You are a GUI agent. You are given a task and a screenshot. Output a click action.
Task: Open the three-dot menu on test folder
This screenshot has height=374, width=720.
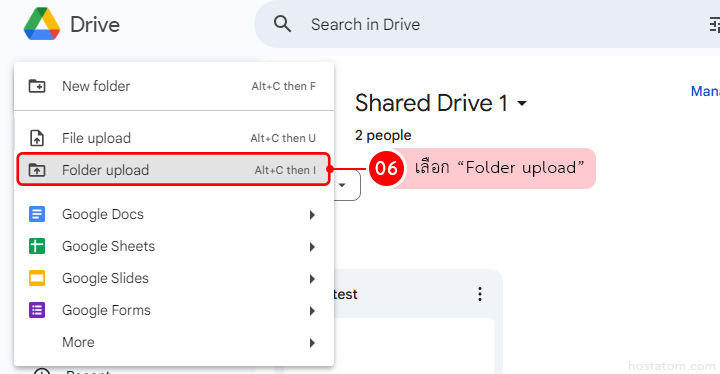coord(480,294)
